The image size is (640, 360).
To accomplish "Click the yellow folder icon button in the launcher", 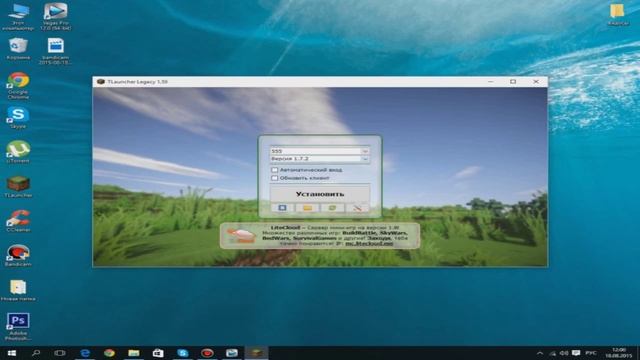I will coord(307,208).
